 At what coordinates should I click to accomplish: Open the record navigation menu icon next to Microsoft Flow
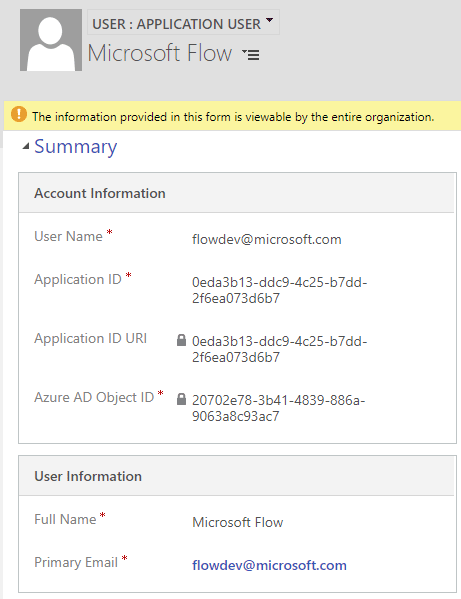251,55
